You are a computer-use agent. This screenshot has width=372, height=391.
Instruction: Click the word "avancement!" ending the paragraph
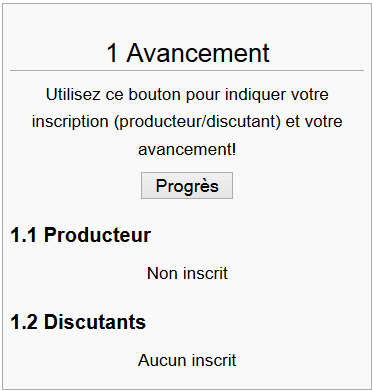pos(187,150)
